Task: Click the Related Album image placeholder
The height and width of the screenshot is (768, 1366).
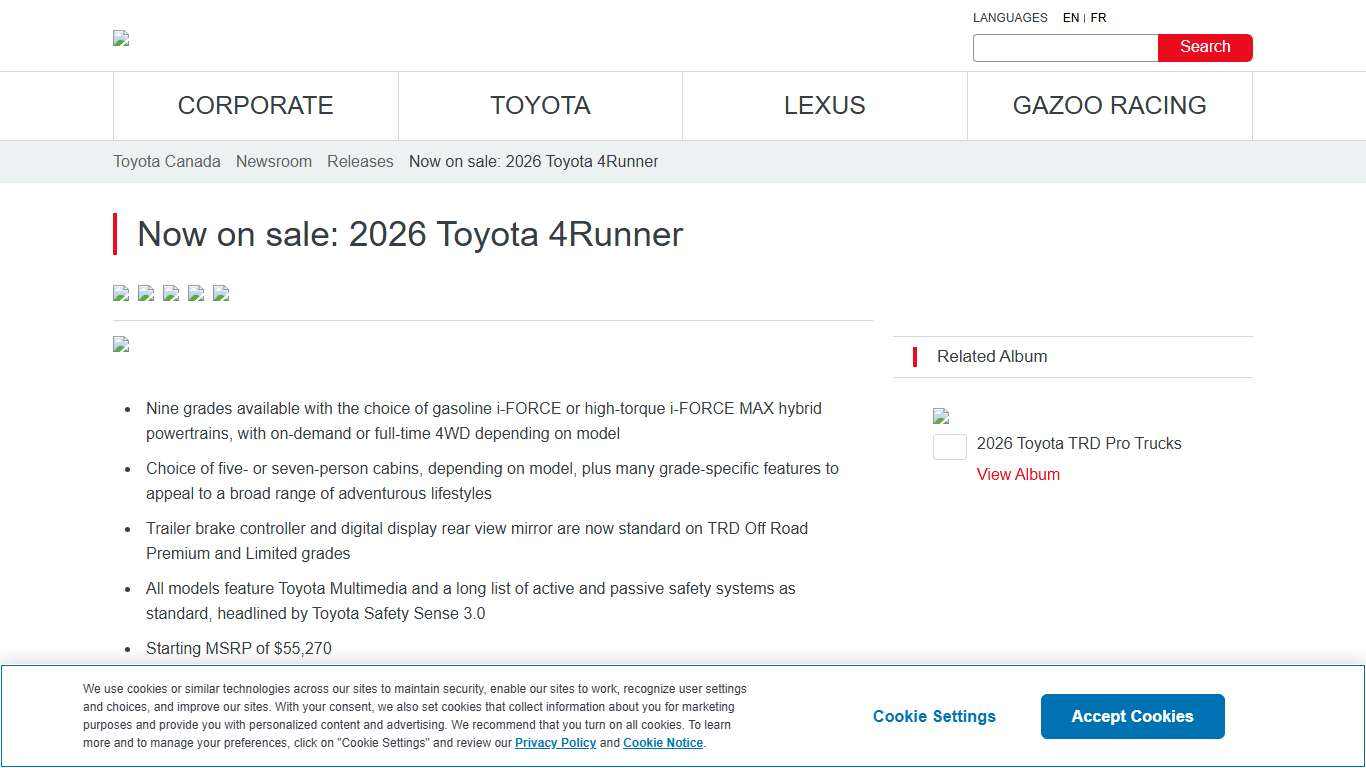Action: tap(940, 416)
